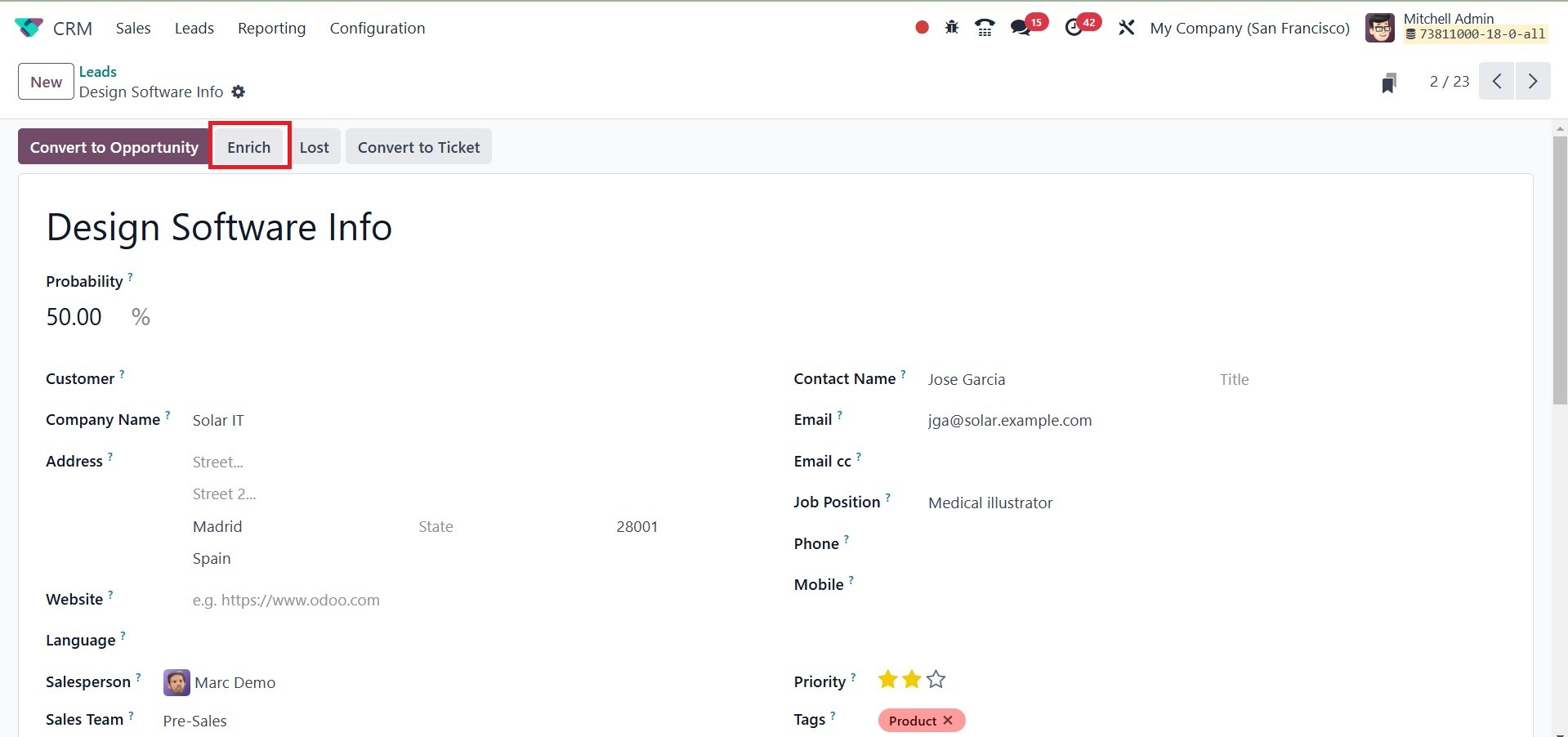The width and height of the screenshot is (1568, 737).
Task: Click Marc Demo salesperson avatar
Action: 176,682
